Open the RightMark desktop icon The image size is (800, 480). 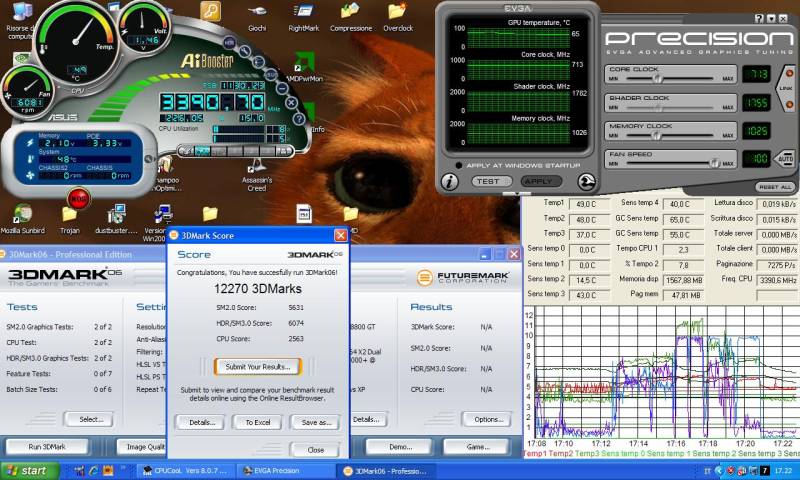click(x=304, y=17)
